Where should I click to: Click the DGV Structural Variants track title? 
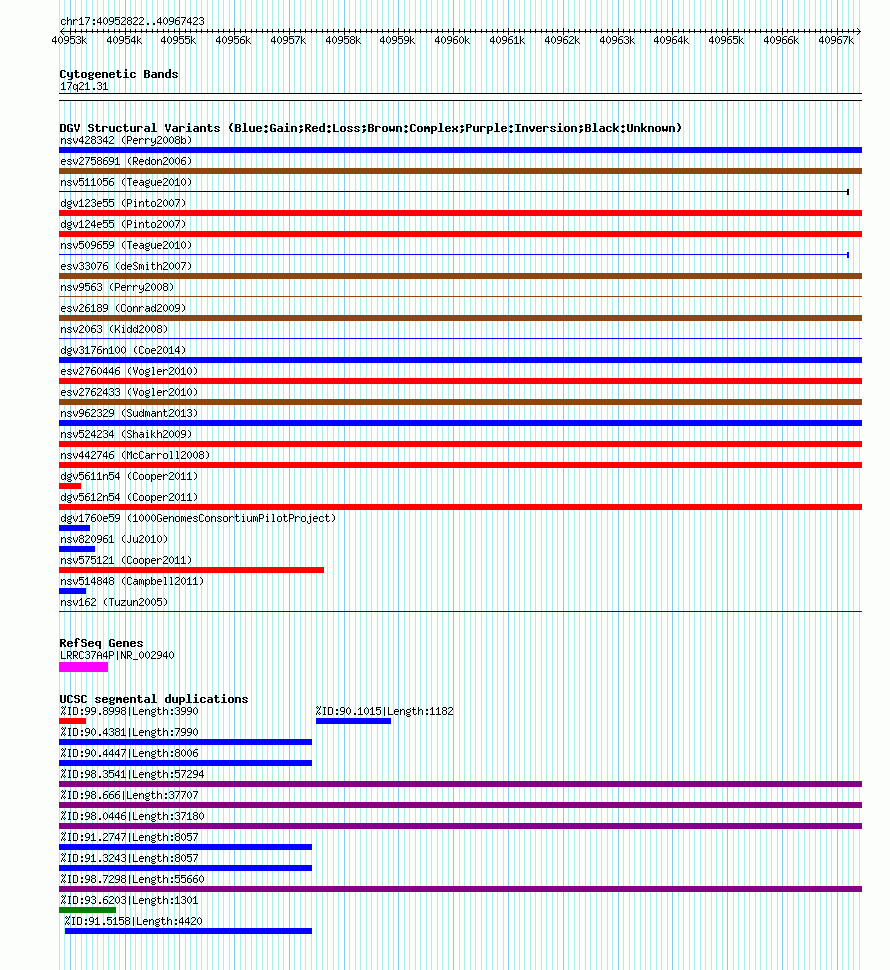coord(370,129)
